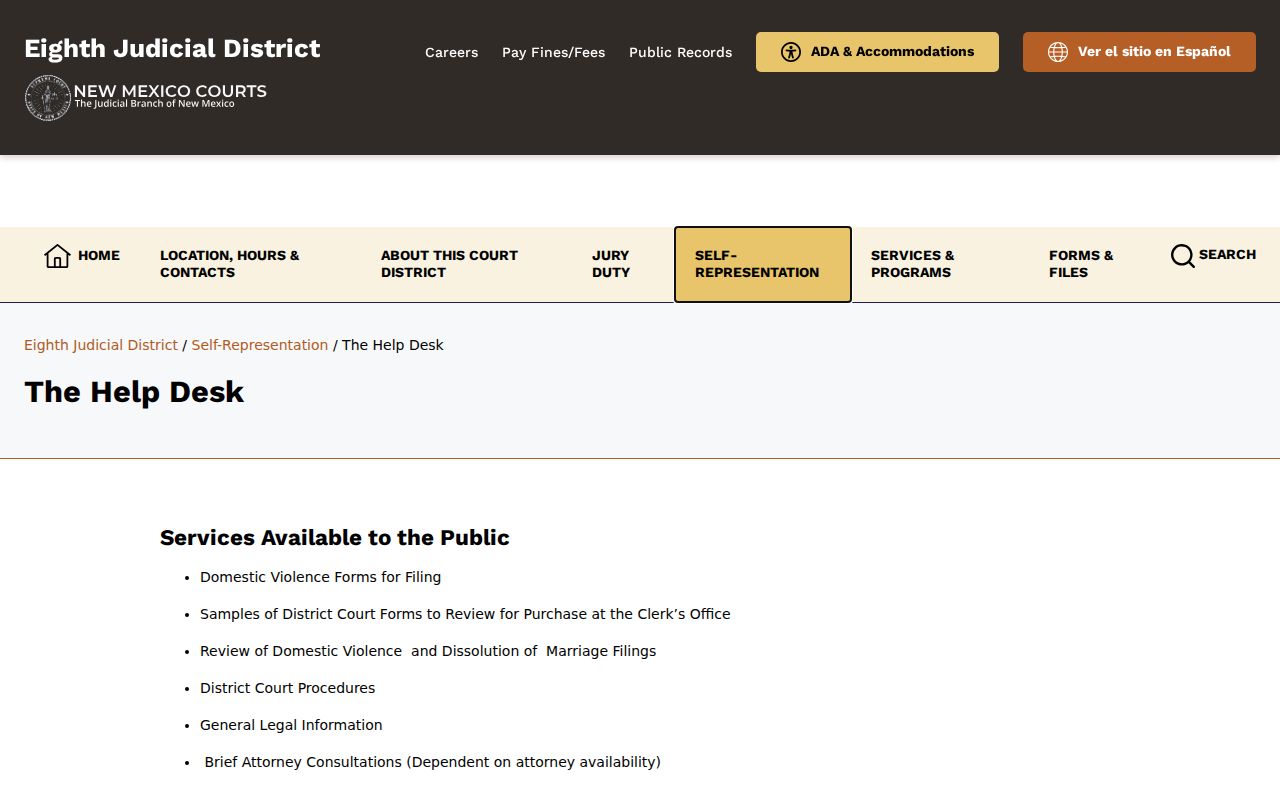Go to Public Records
The width and height of the screenshot is (1280, 800).
tap(680, 52)
